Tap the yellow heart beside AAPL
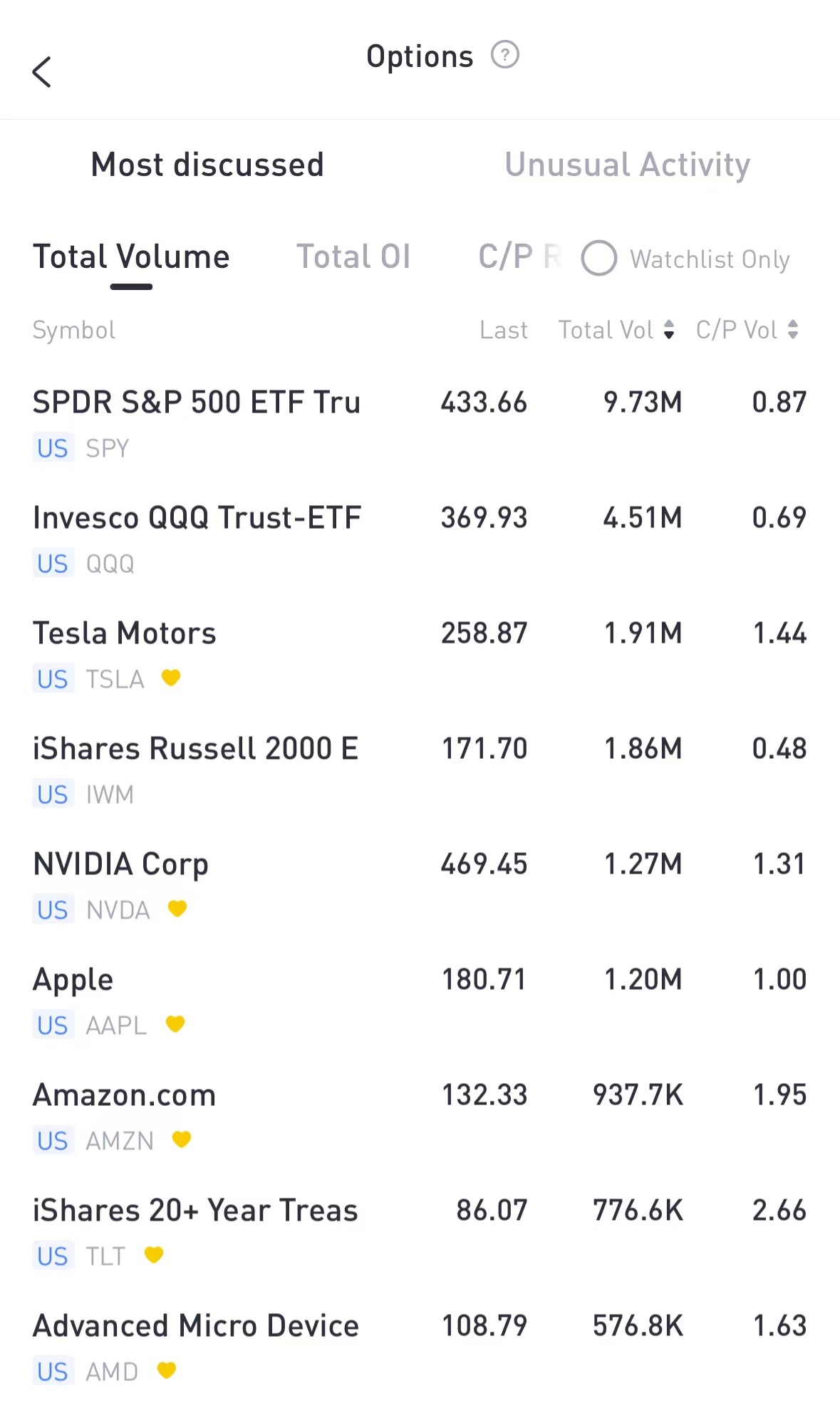 (x=175, y=1024)
